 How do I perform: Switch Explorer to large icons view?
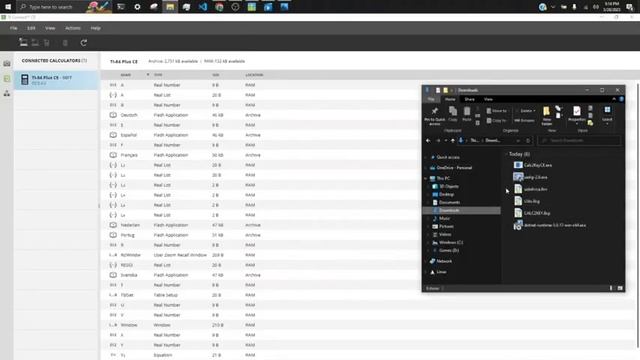[620, 288]
